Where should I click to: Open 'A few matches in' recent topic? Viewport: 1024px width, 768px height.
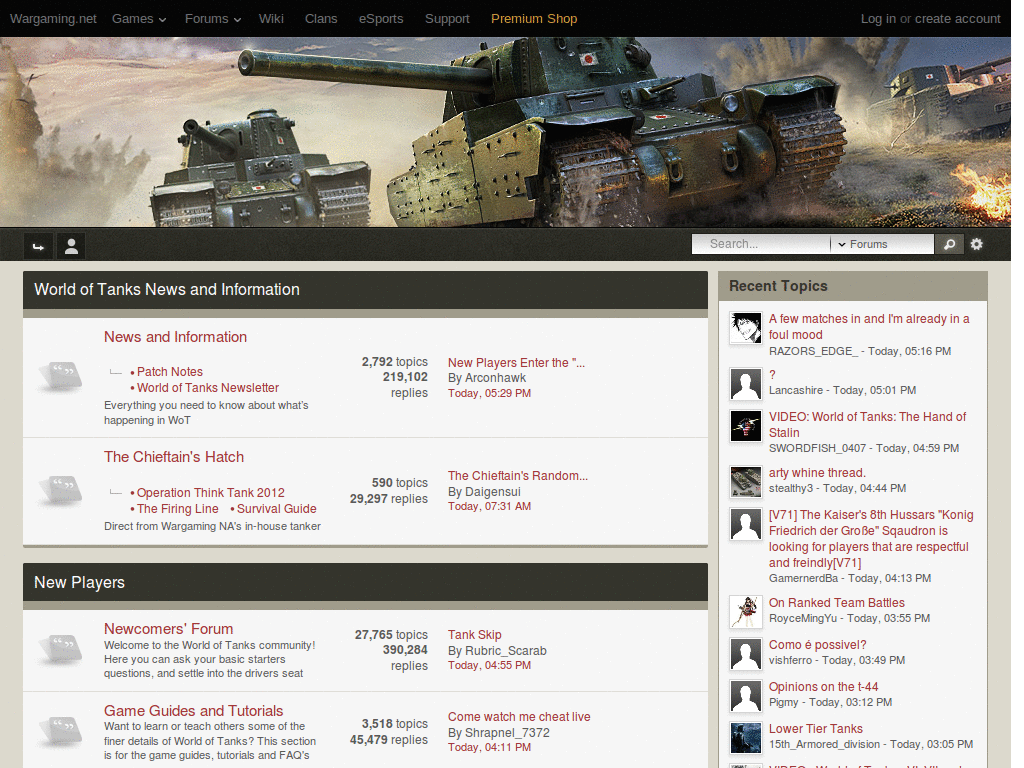coord(869,327)
